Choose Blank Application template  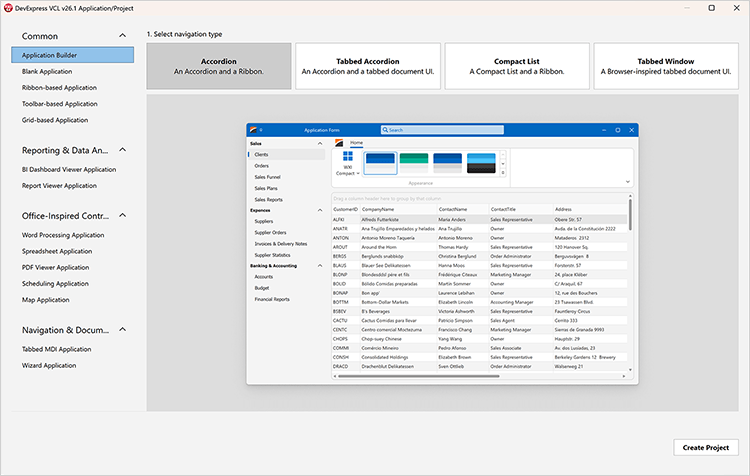pos(47,71)
